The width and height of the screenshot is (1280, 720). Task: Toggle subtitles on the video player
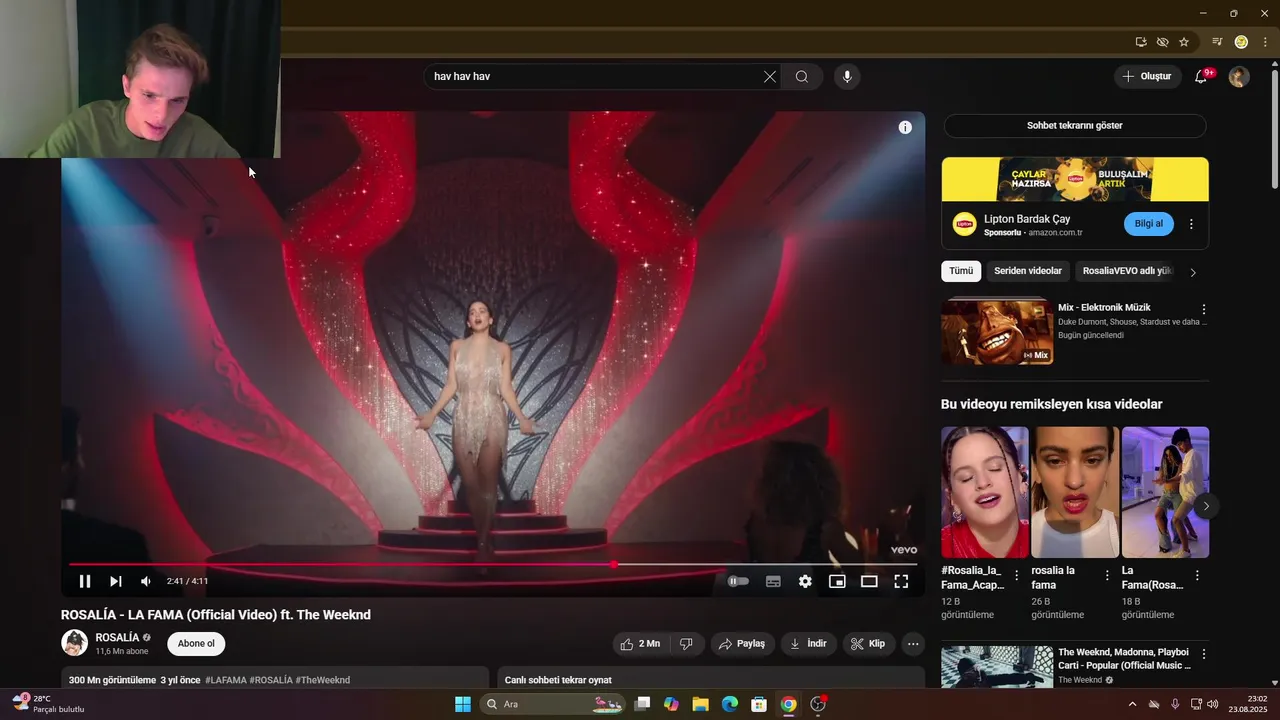773,581
